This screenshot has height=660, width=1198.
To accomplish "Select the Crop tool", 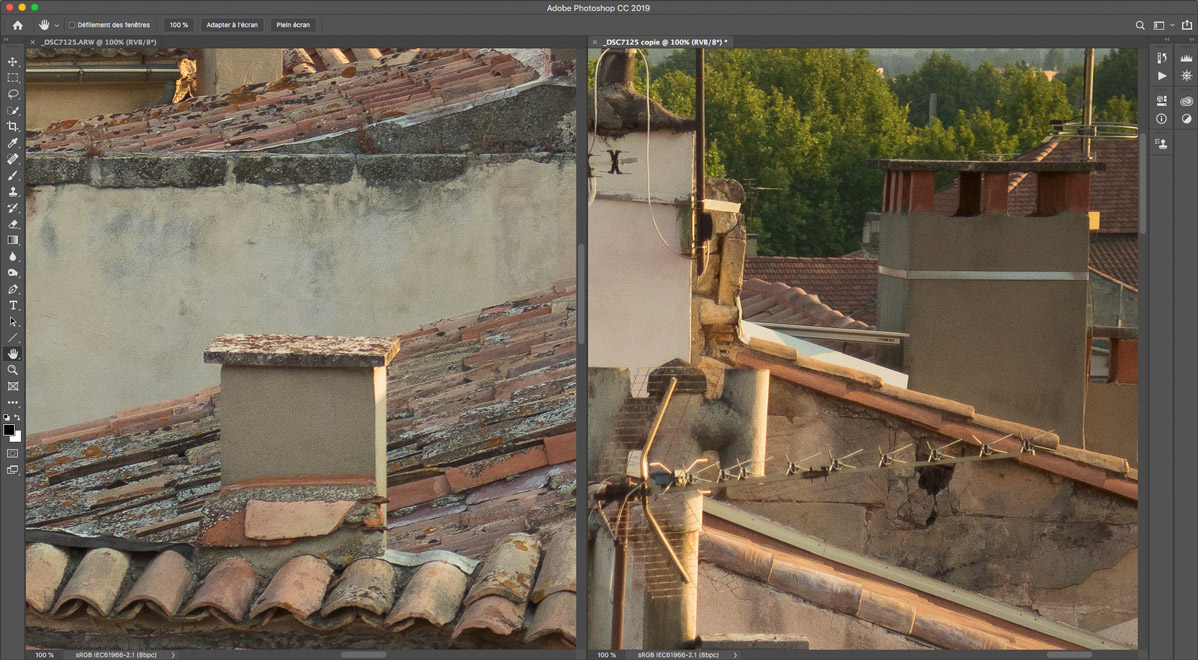I will pyautogui.click(x=13, y=127).
